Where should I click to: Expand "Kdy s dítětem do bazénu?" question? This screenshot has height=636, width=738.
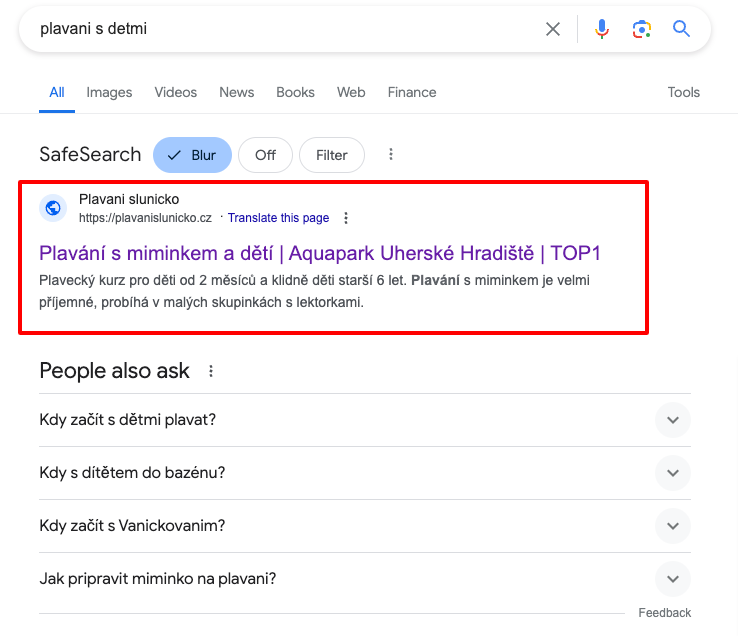click(673, 473)
